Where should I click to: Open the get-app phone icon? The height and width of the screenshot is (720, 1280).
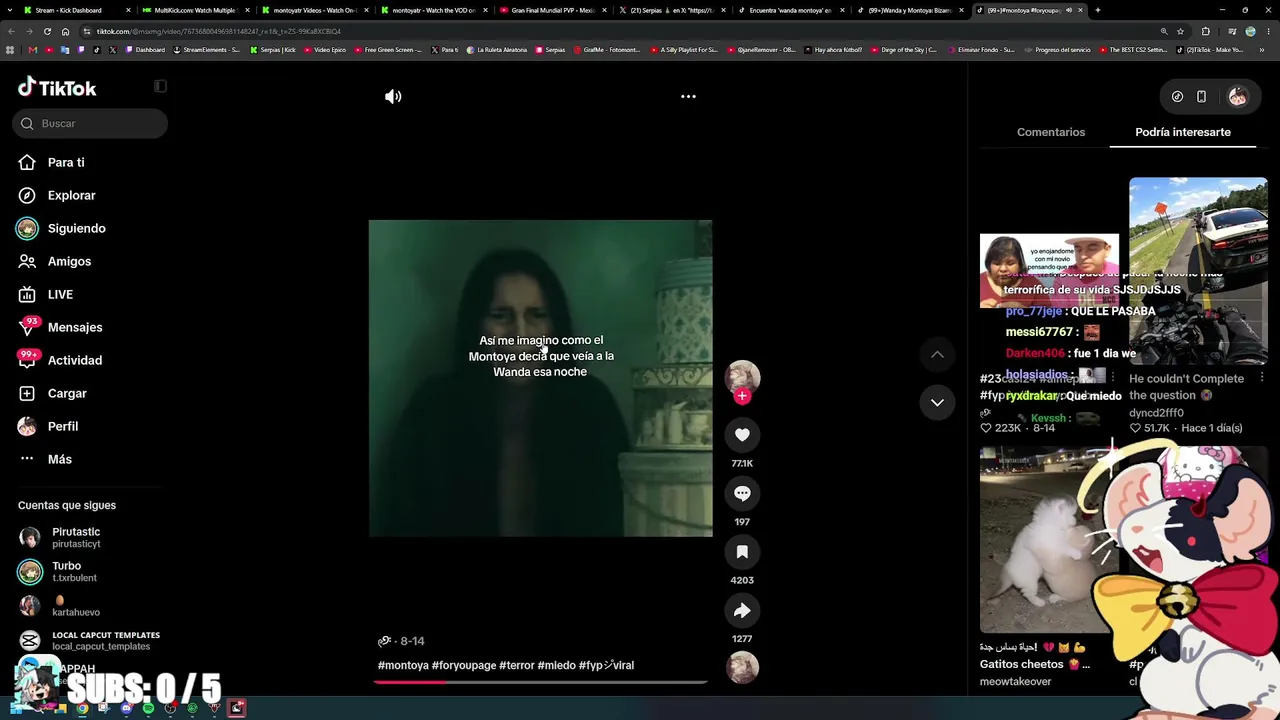pos(1201,97)
